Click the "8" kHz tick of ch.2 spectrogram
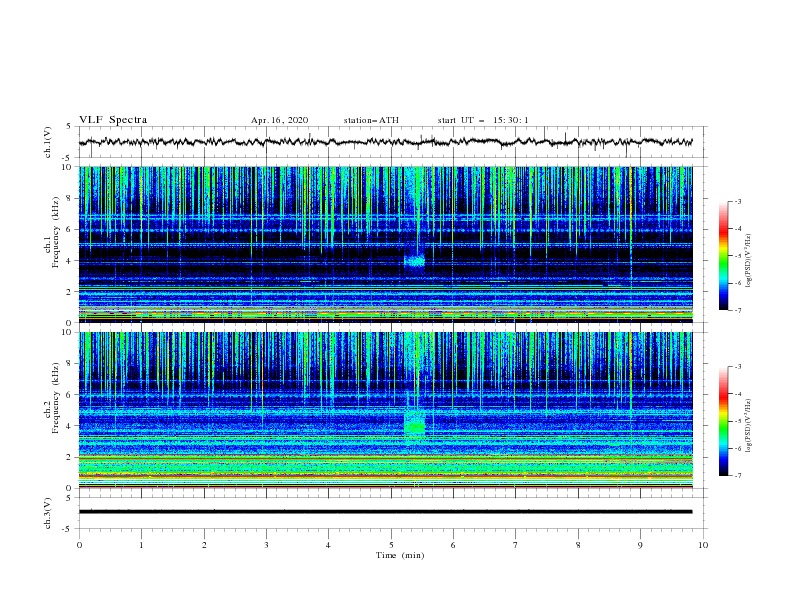 pyautogui.click(x=70, y=364)
